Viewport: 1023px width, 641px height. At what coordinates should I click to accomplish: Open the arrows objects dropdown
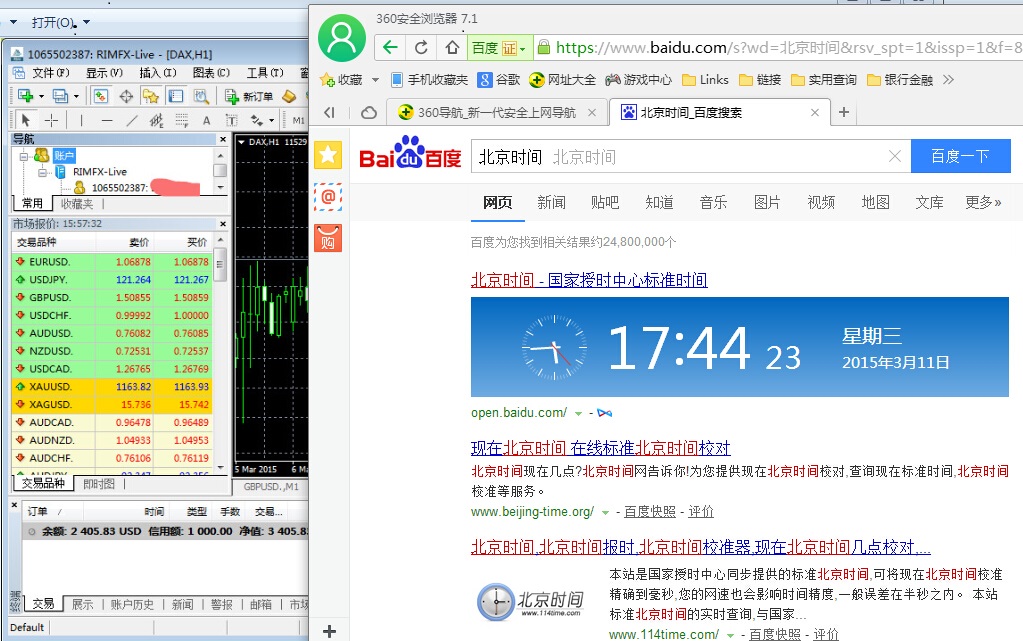pos(271,120)
